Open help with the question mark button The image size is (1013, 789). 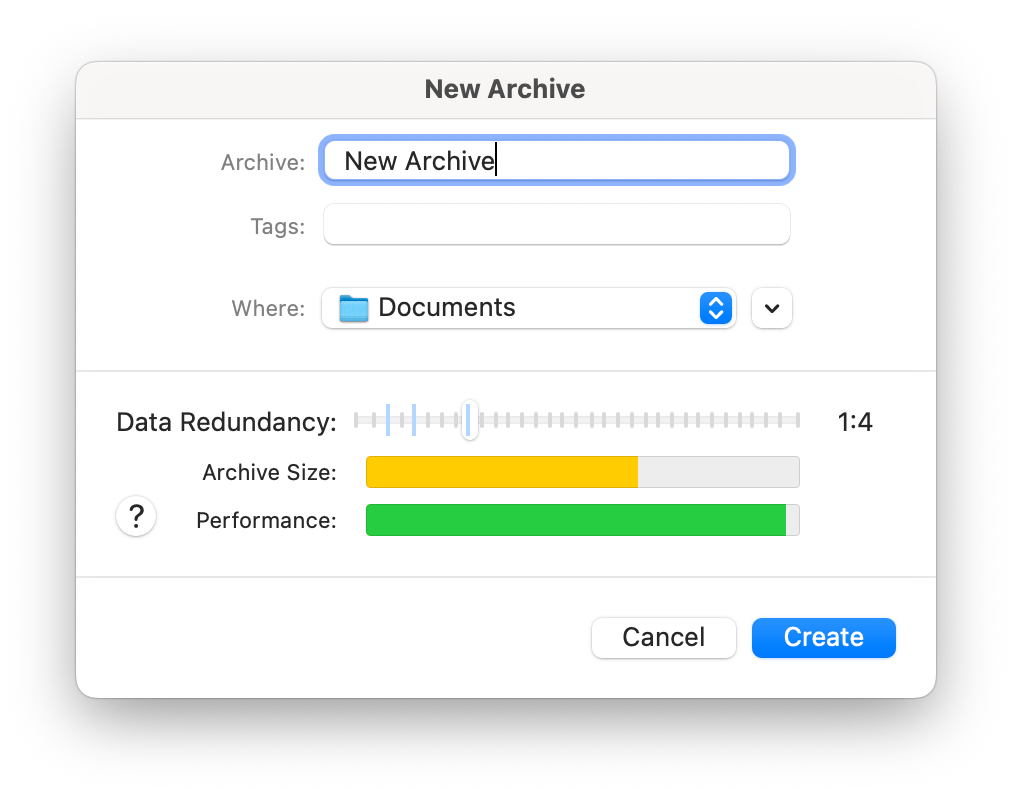coord(136,516)
